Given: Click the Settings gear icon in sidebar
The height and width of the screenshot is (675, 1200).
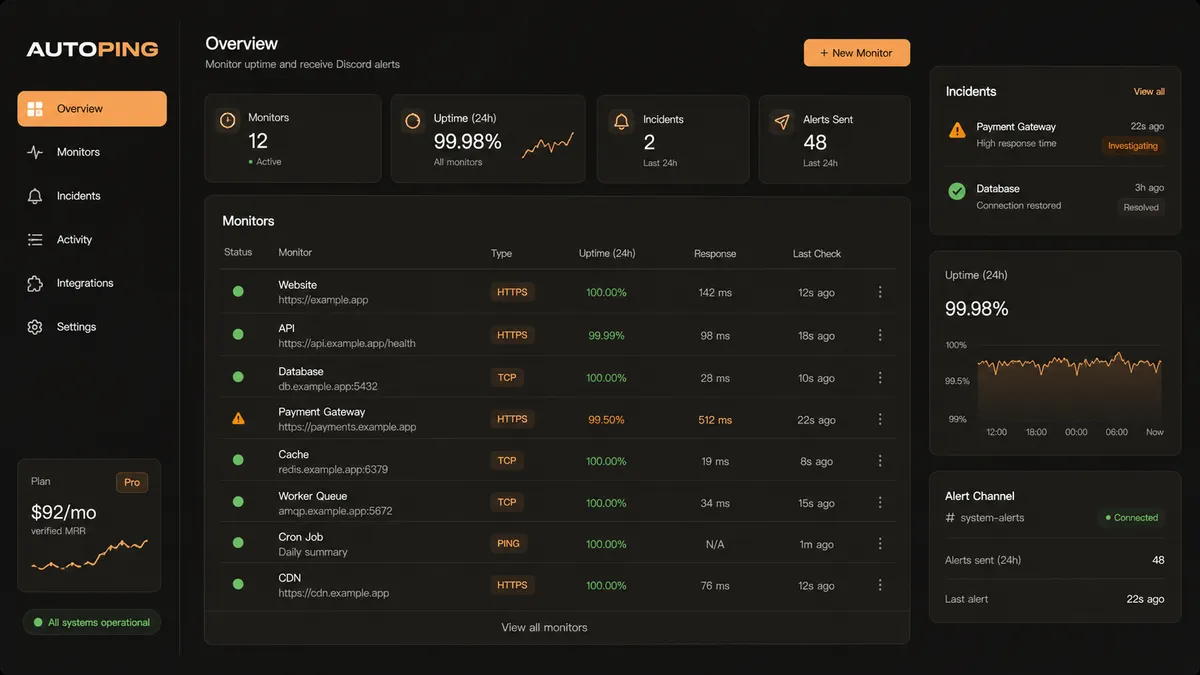Looking at the screenshot, I should (35, 327).
